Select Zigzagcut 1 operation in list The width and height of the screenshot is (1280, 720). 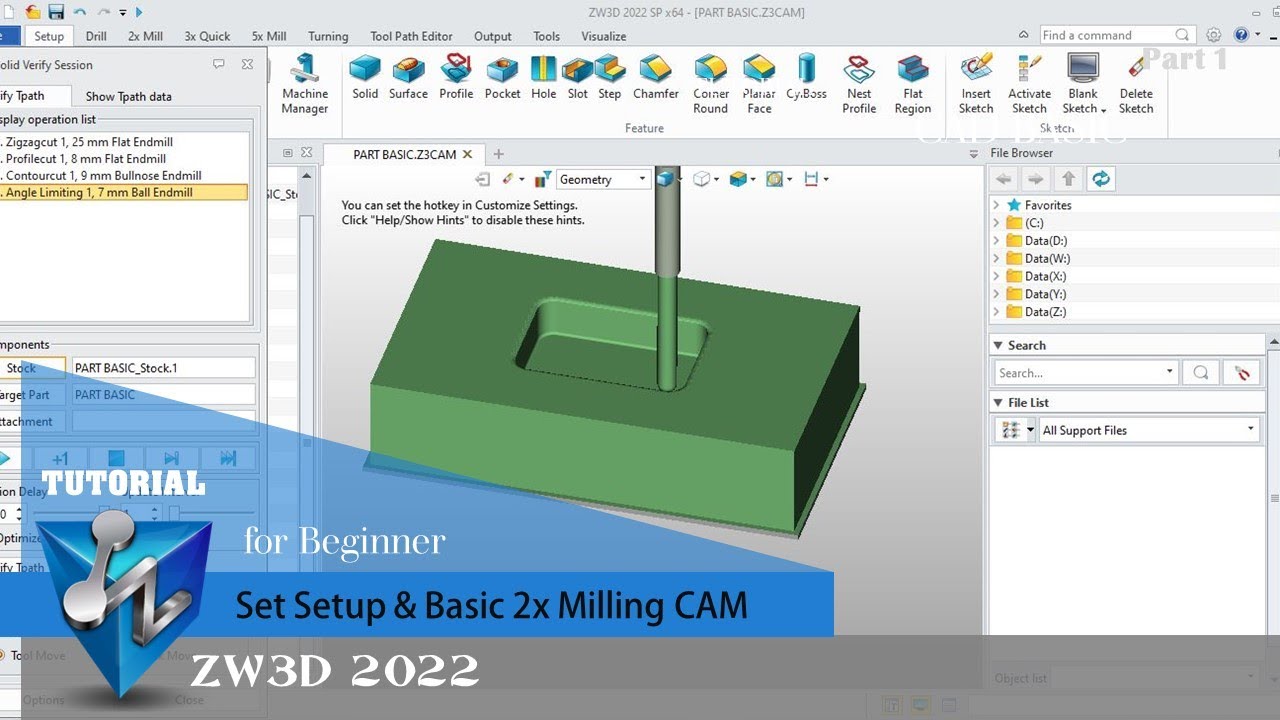124,142
